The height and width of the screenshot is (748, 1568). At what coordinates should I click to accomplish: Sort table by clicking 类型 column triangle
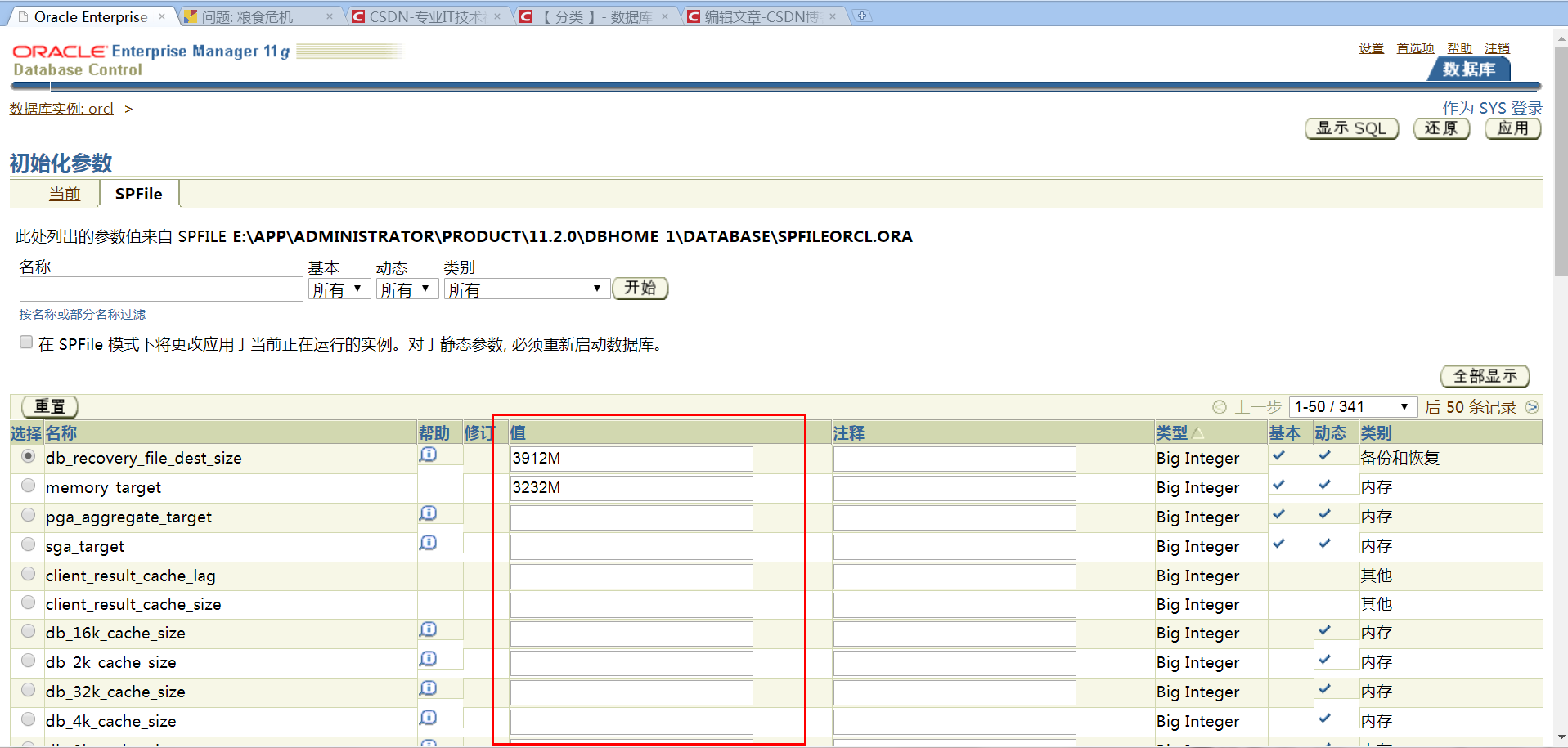1198,432
